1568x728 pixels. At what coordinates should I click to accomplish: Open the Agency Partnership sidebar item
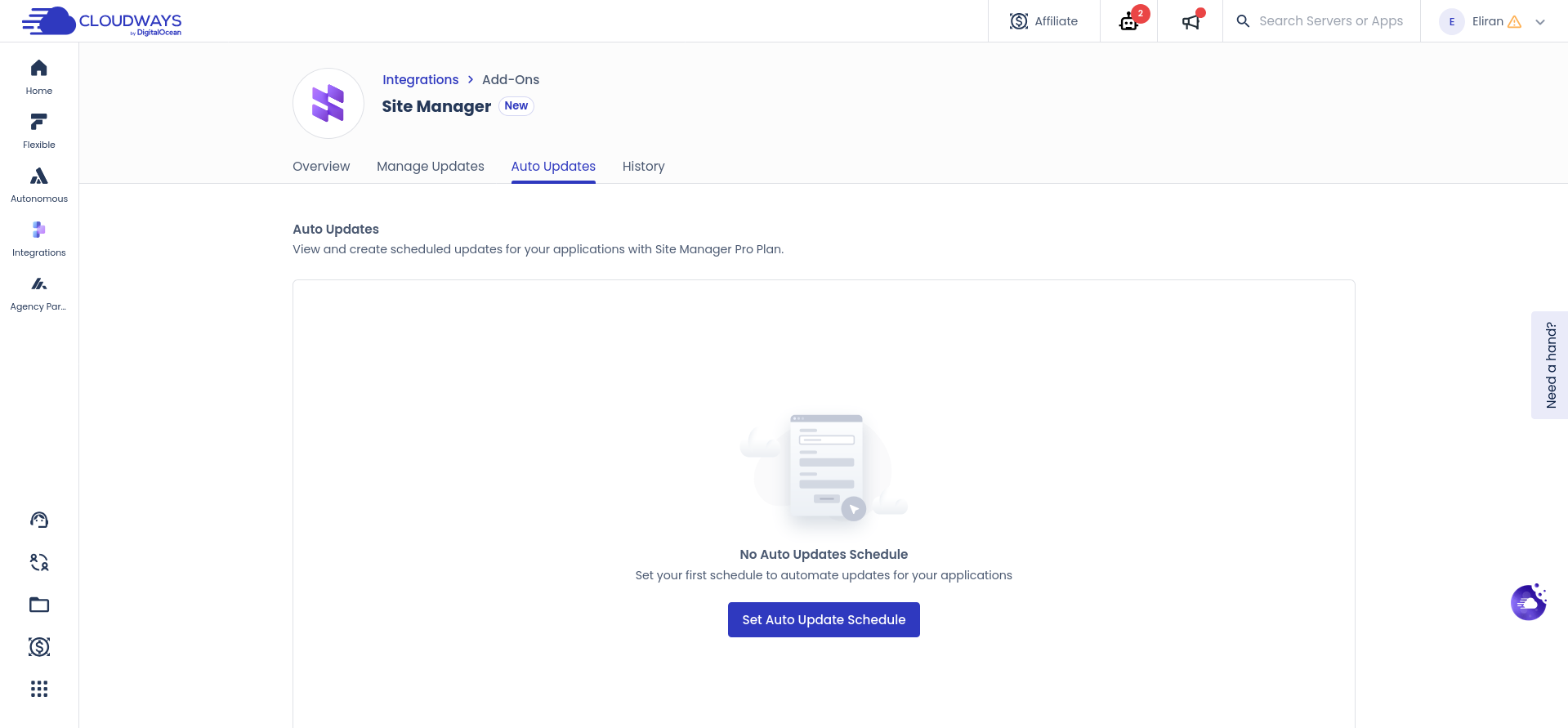coord(39,293)
